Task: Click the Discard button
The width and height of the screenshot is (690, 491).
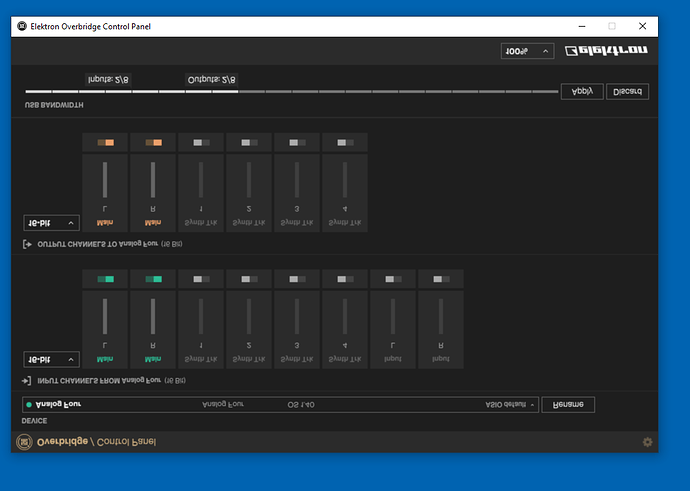Action: pyautogui.click(x=627, y=92)
